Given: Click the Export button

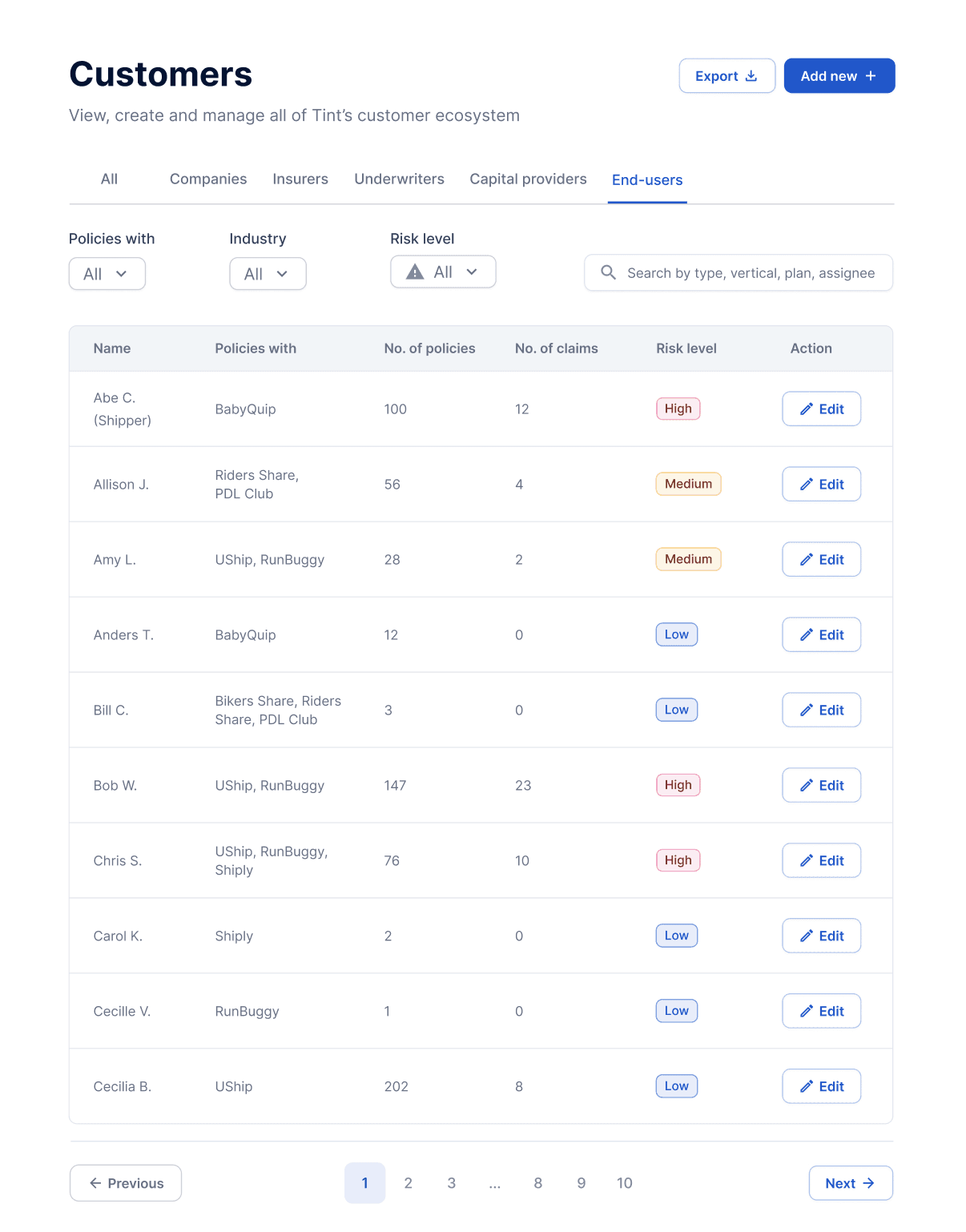Looking at the screenshot, I should click(727, 76).
